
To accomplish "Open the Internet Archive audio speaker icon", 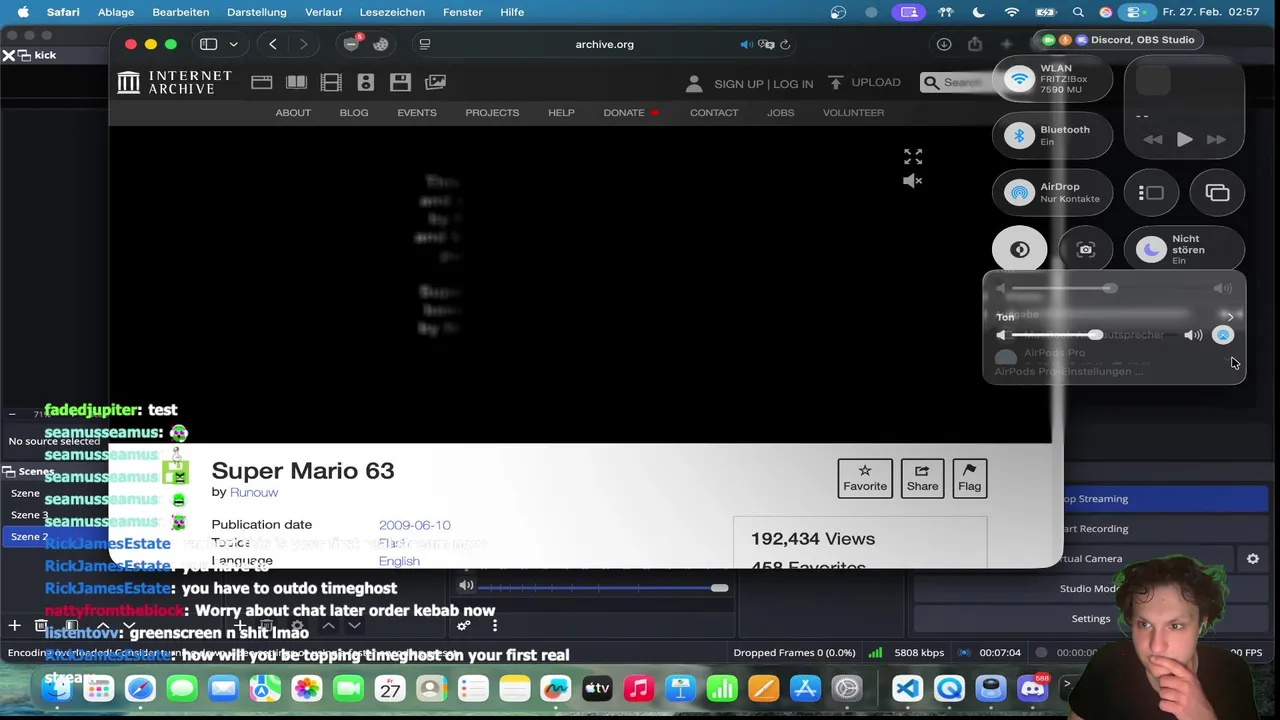I will (x=366, y=83).
